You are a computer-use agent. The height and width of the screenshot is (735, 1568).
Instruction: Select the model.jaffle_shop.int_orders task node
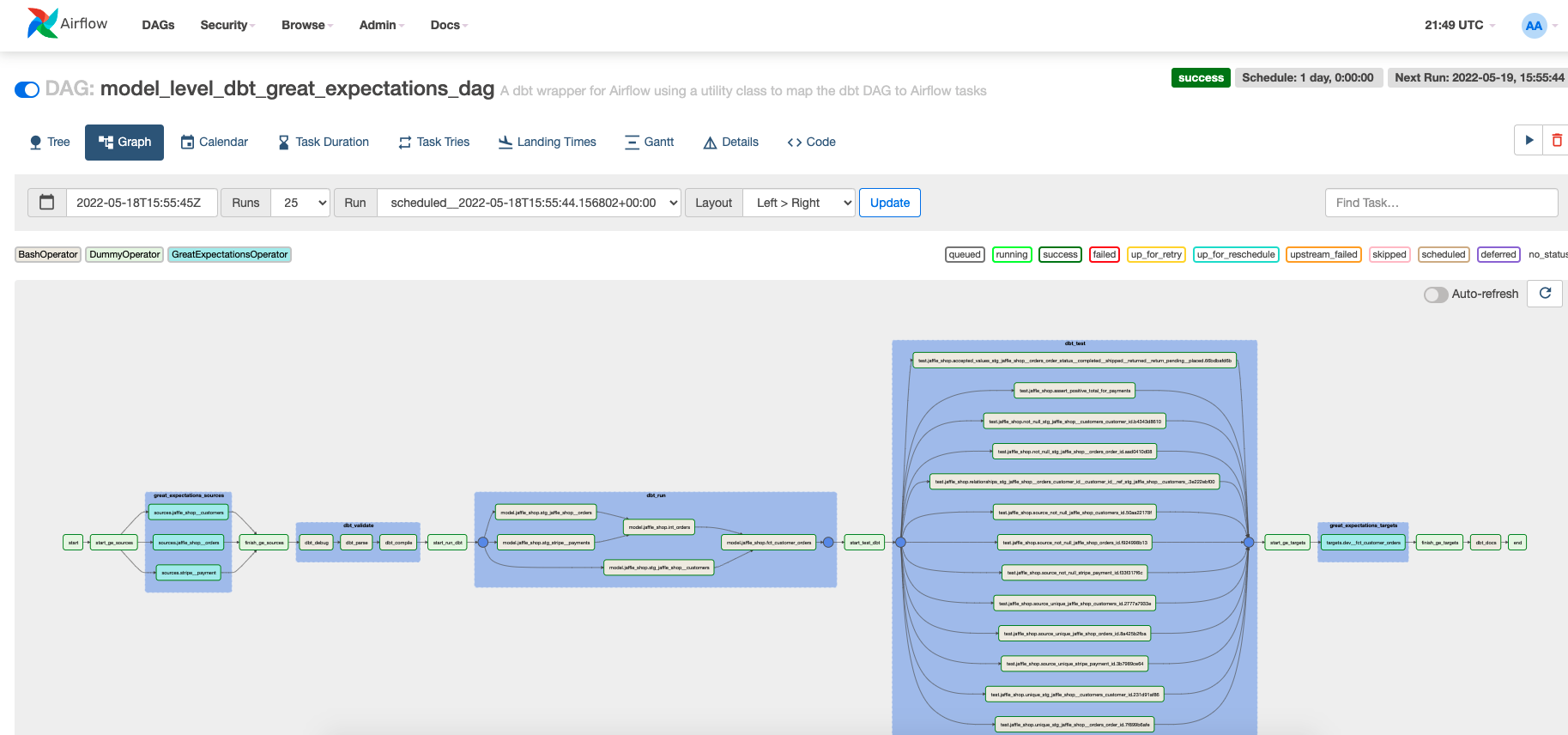659,527
